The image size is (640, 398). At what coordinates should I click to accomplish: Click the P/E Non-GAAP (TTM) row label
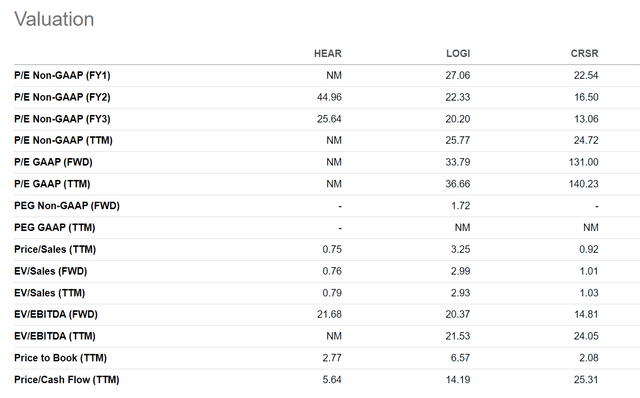coord(63,140)
